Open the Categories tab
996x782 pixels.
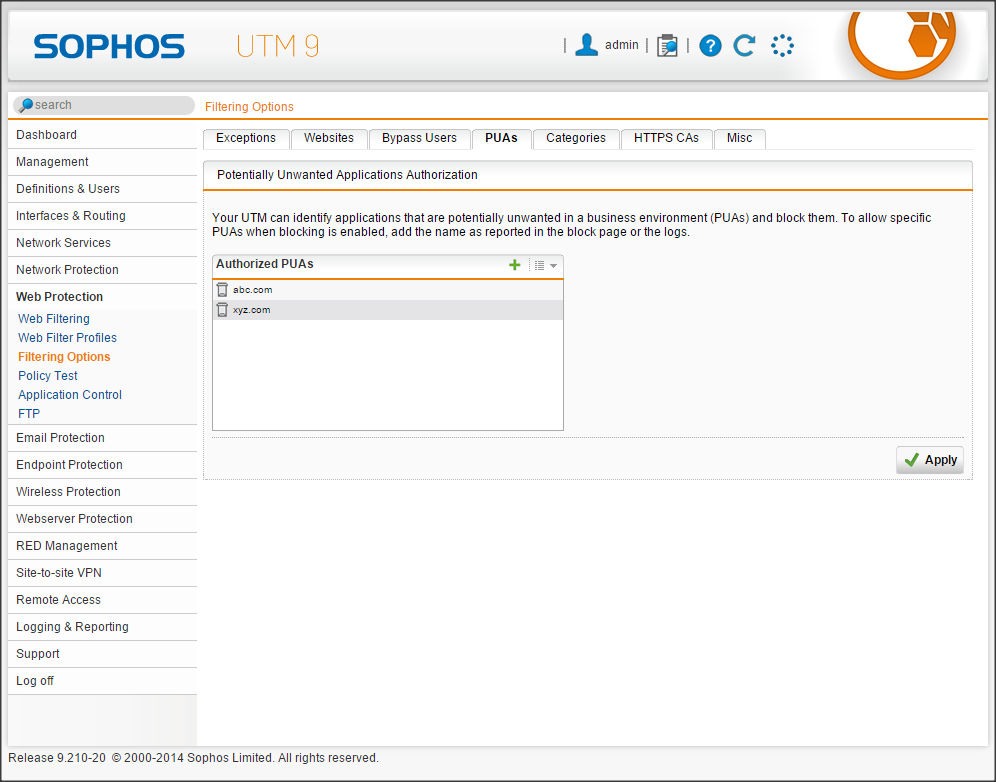pyautogui.click(x=575, y=138)
